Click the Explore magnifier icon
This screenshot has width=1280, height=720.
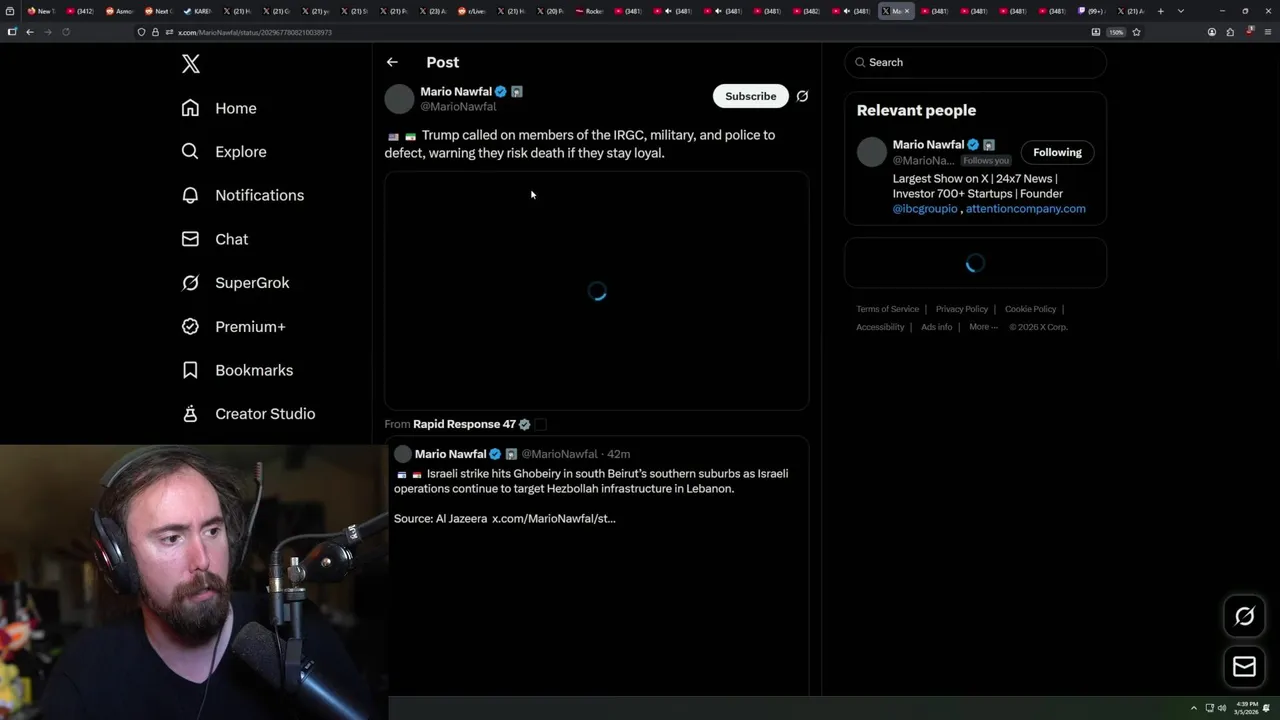point(190,152)
